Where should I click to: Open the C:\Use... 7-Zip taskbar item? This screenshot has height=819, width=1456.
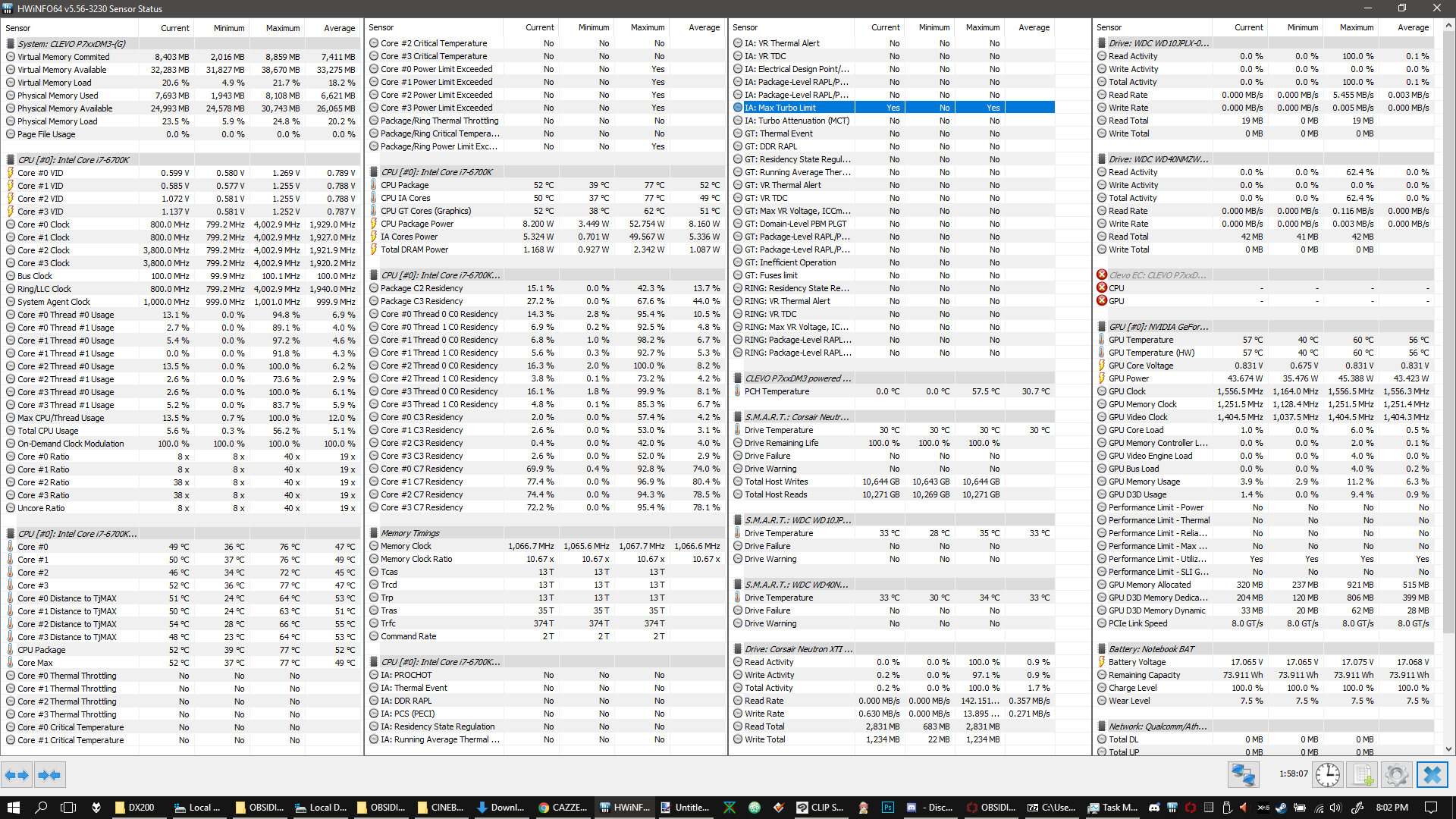pos(1052,808)
